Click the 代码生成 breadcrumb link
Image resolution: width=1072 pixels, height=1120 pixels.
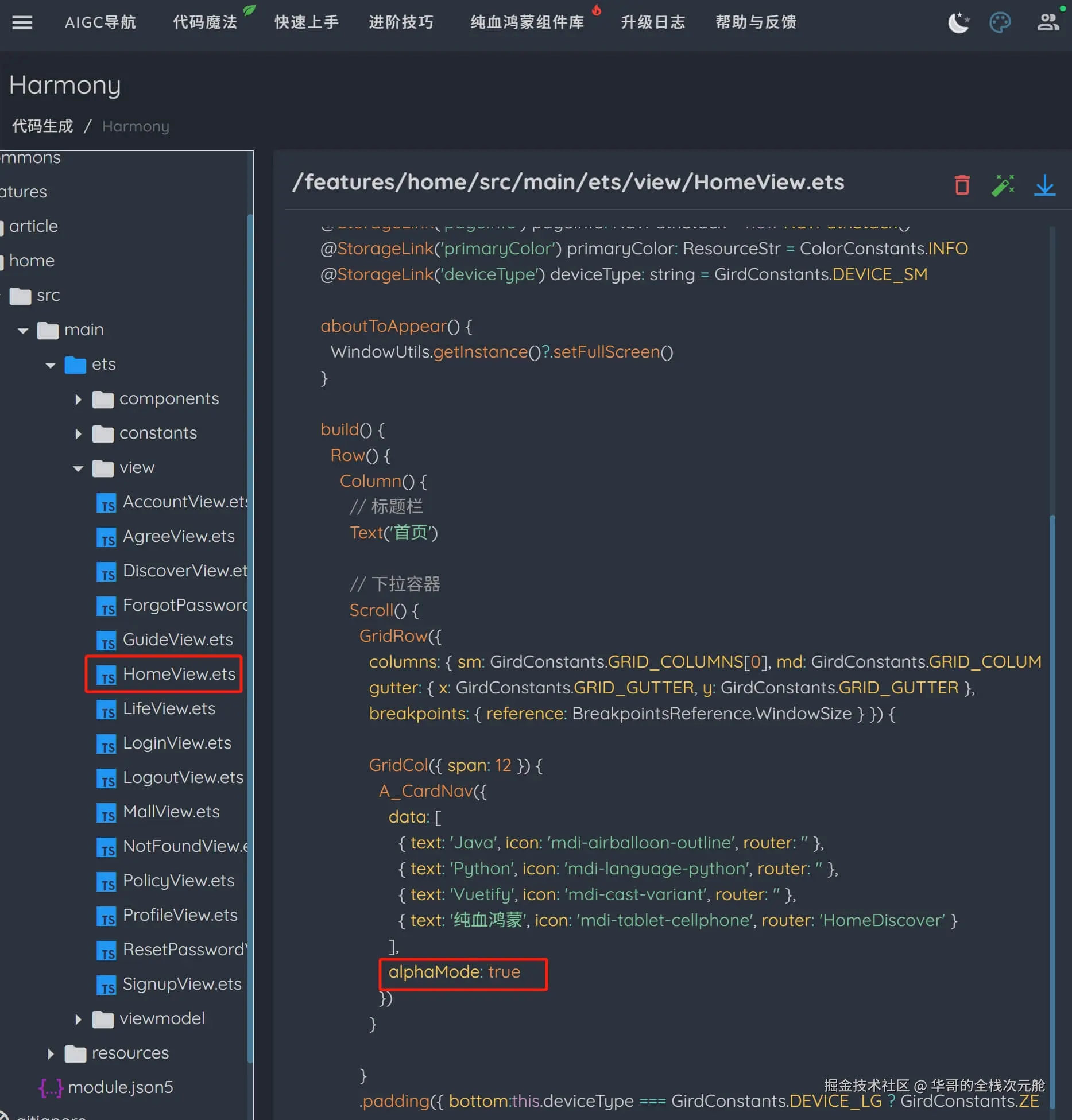42,126
